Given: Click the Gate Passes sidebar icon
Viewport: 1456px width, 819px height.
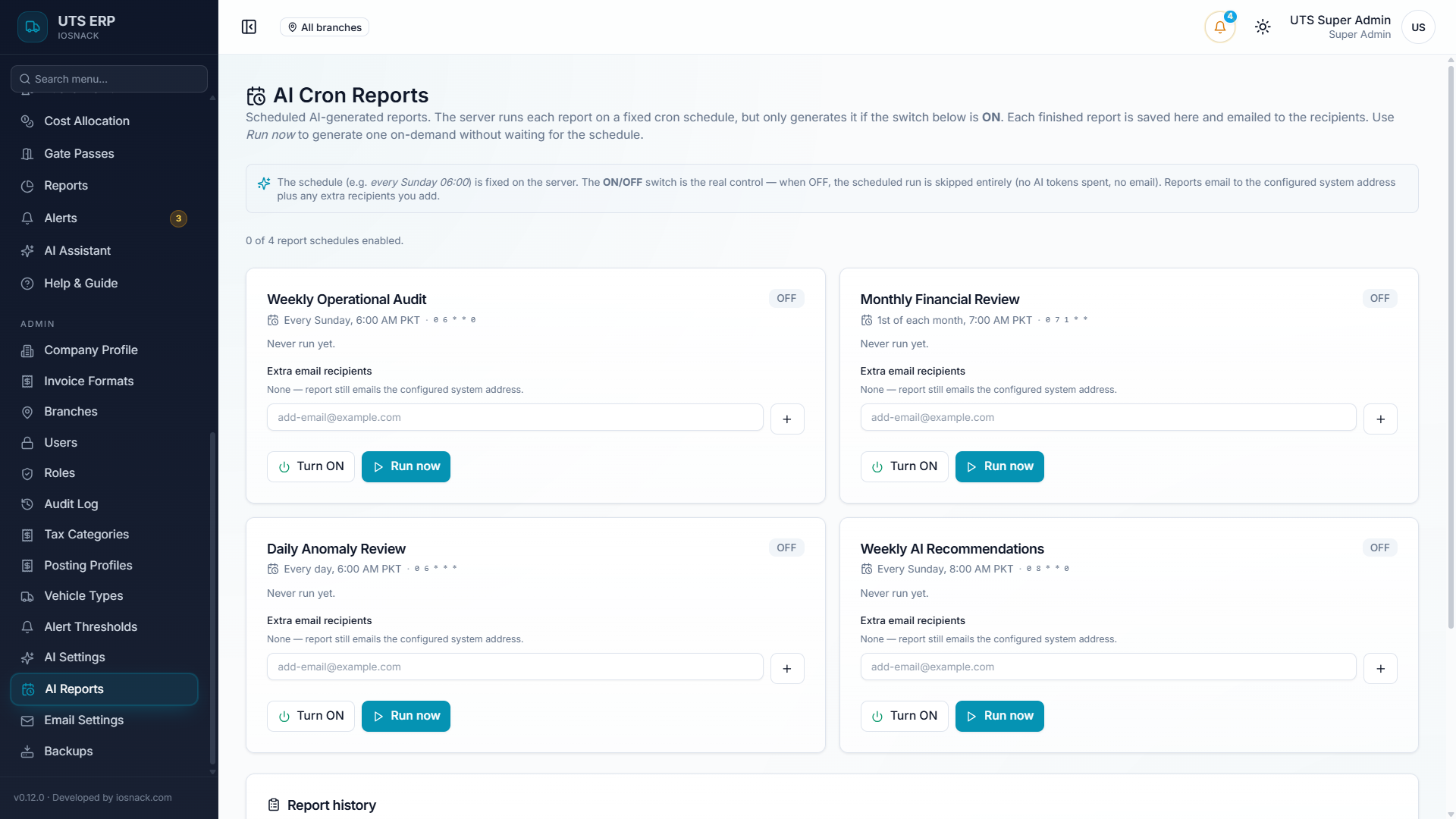Looking at the screenshot, I should [x=27, y=154].
